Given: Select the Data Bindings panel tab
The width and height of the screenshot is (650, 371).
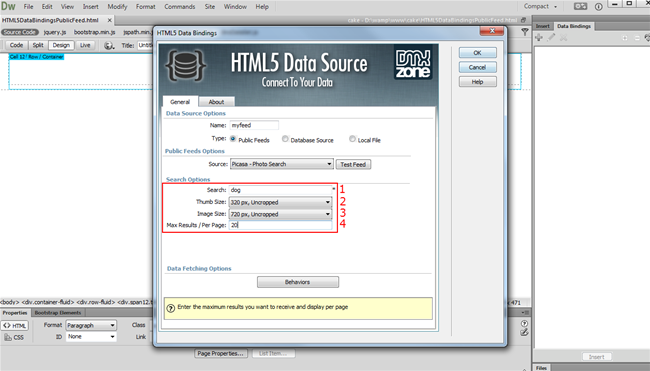Looking at the screenshot, I should coord(574,26).
